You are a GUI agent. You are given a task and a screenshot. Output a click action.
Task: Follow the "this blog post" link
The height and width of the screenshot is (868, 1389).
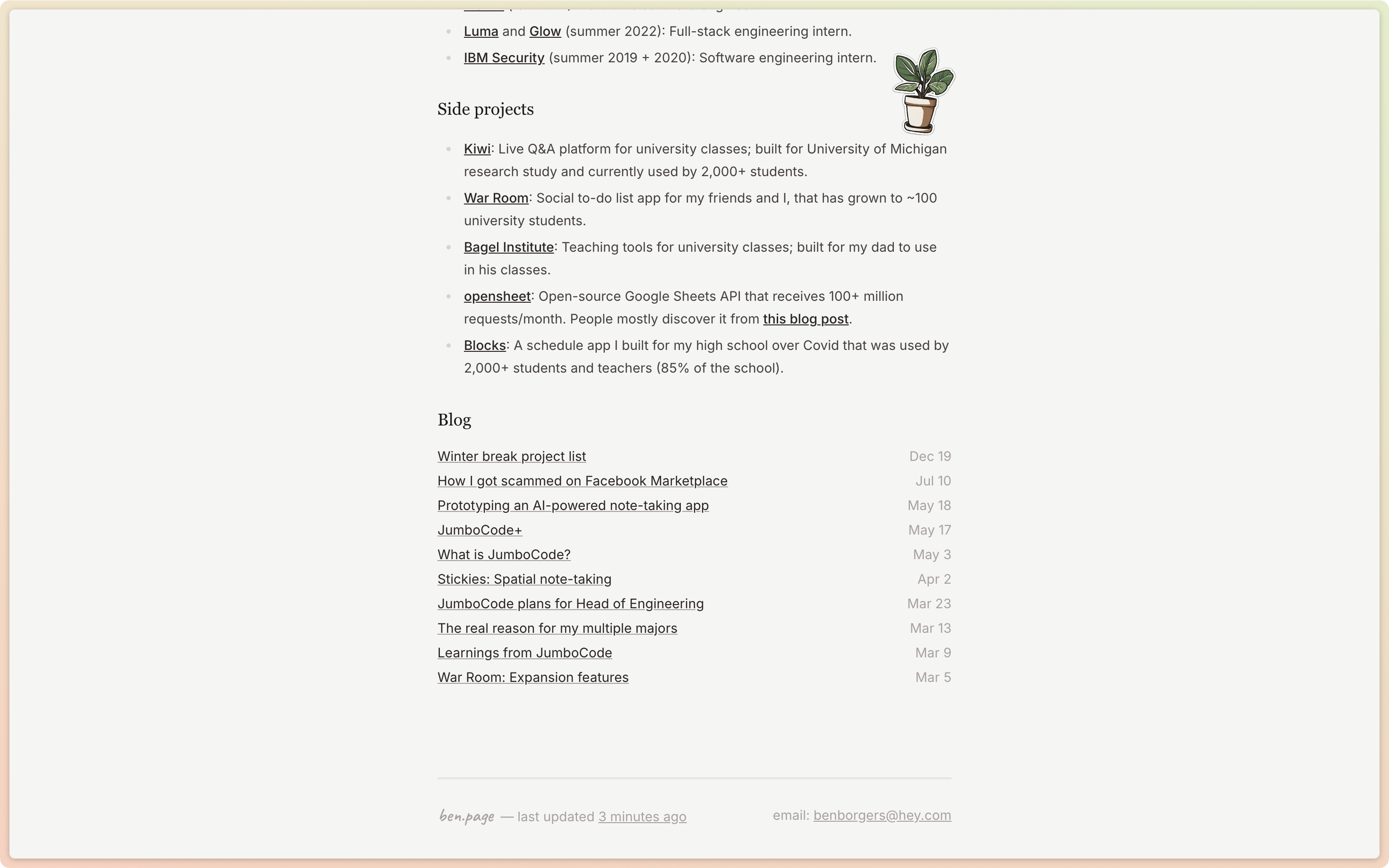point(805,319)
